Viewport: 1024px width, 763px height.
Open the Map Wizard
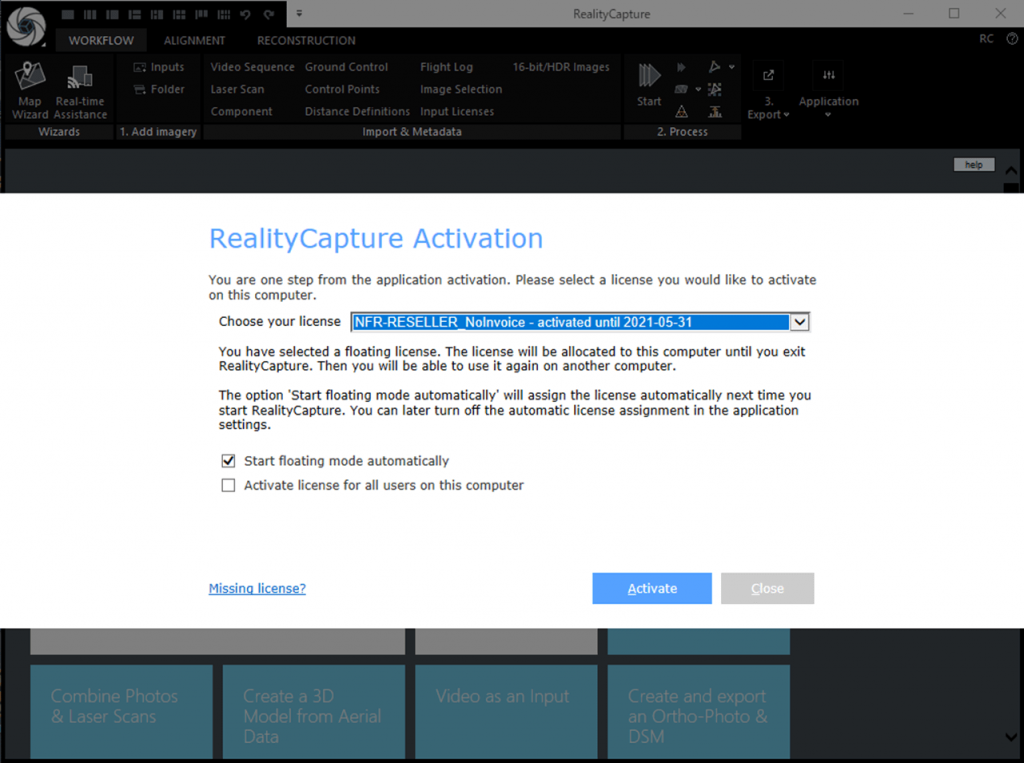click(x=30, y=90)
